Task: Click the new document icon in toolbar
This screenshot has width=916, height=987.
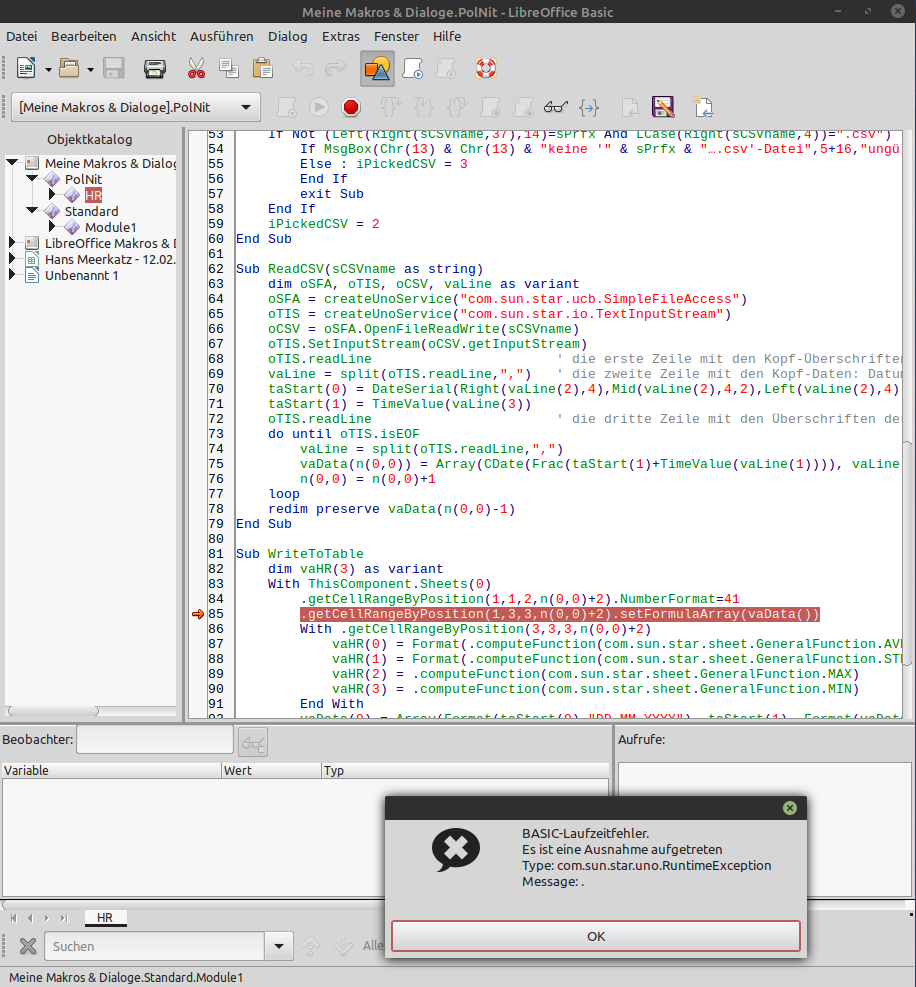Action: point(26,68)
